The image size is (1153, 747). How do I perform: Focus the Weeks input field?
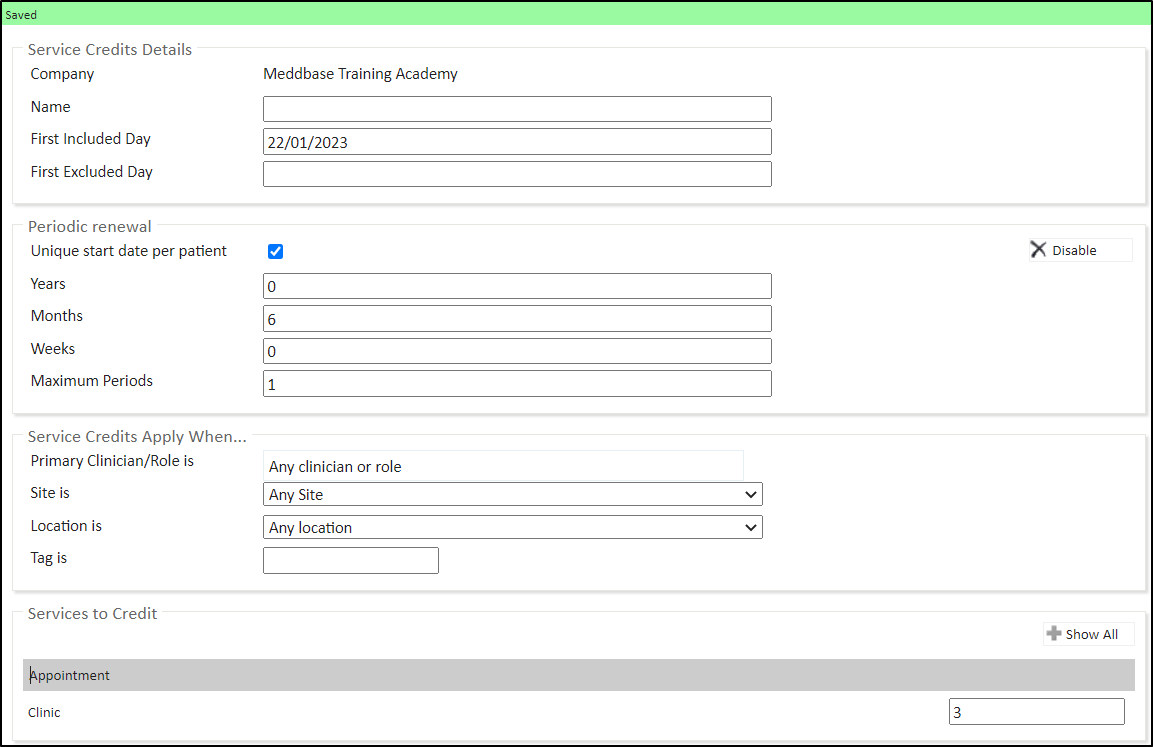[x=517, y=351]
